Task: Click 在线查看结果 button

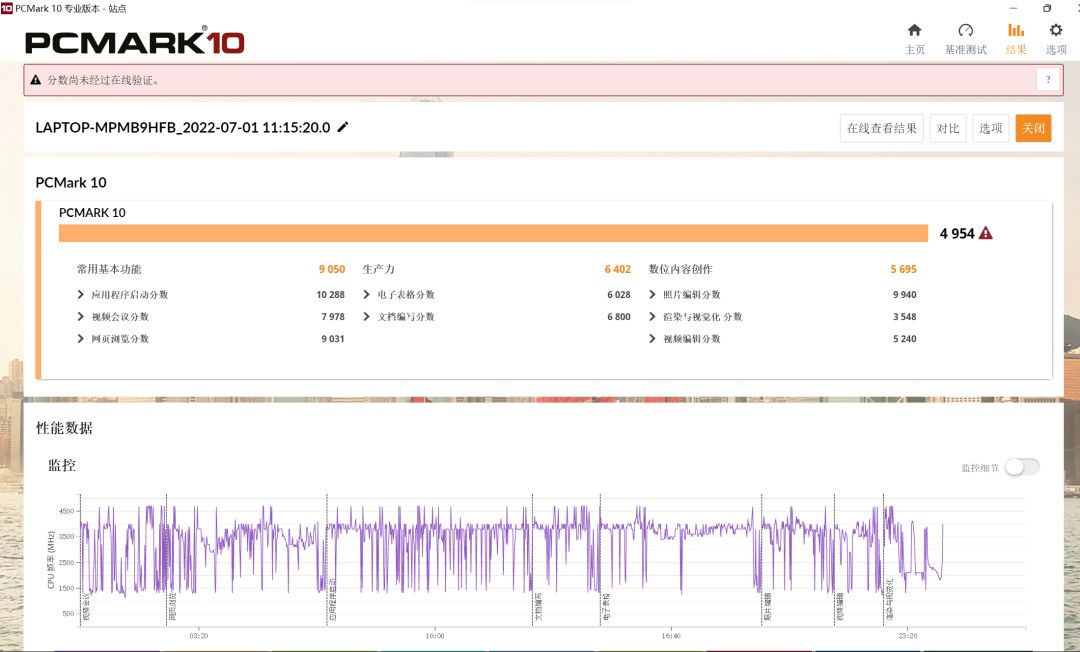Action: click(882, 128)
